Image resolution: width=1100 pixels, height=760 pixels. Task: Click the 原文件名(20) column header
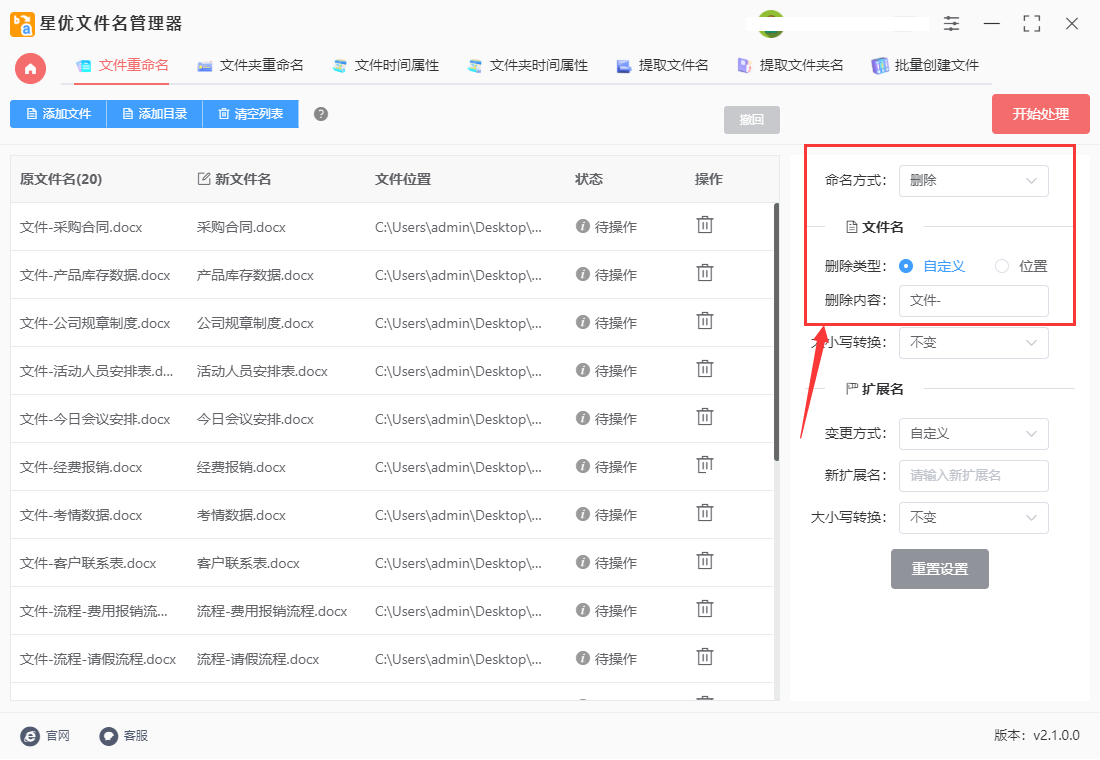pos(61,180)
